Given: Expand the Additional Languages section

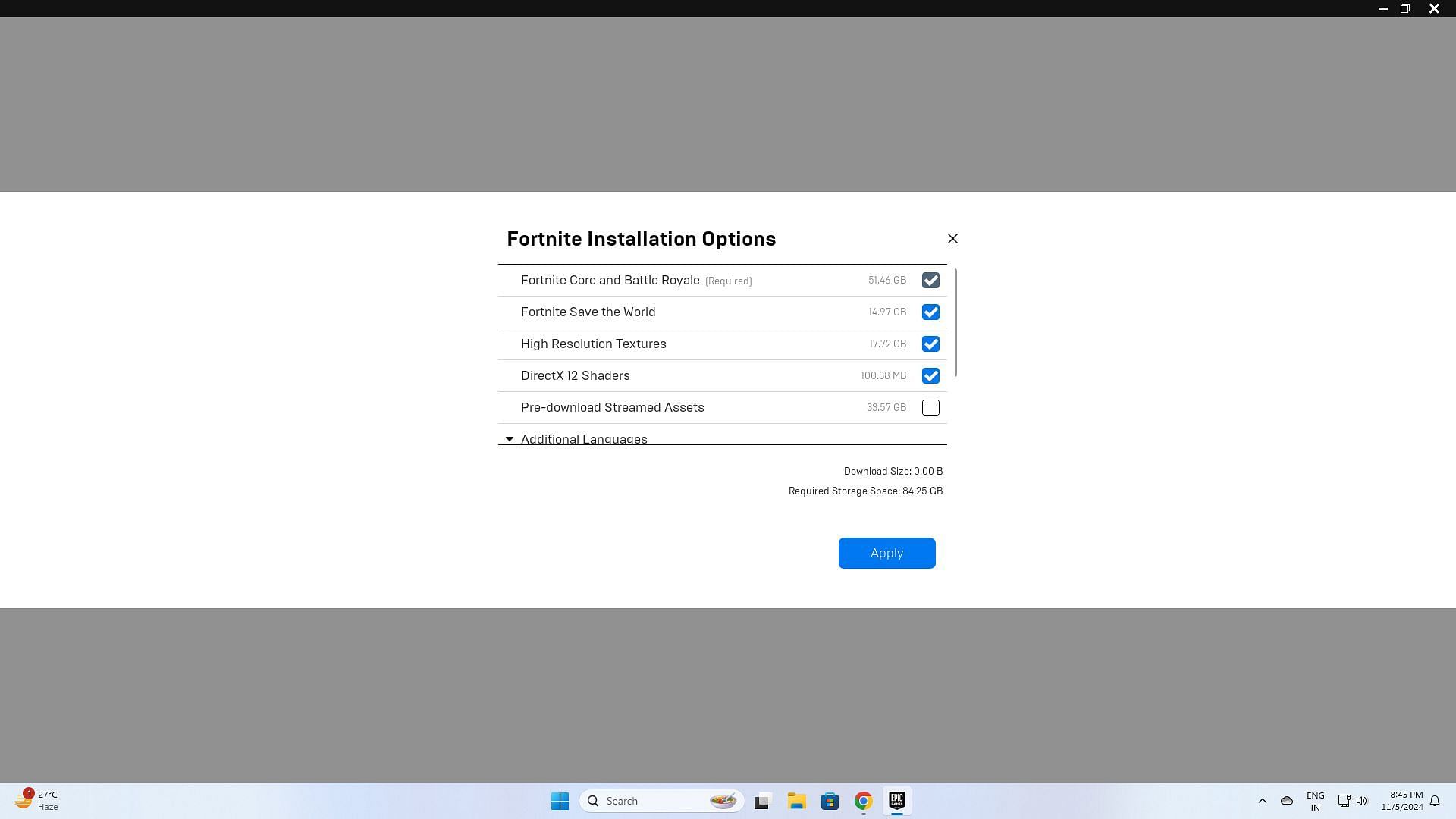Looking at the screenshot, I should click(575, 438).
